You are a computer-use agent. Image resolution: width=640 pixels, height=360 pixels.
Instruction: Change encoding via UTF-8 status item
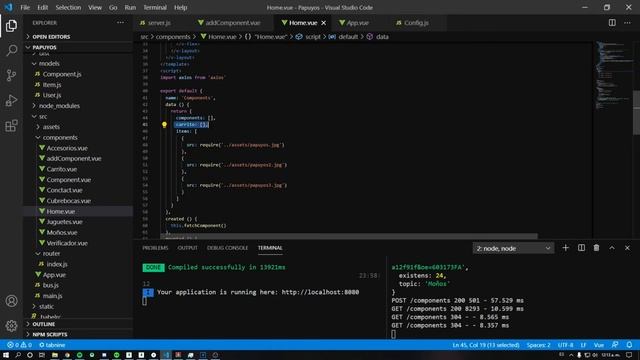[x=565, y=345]
